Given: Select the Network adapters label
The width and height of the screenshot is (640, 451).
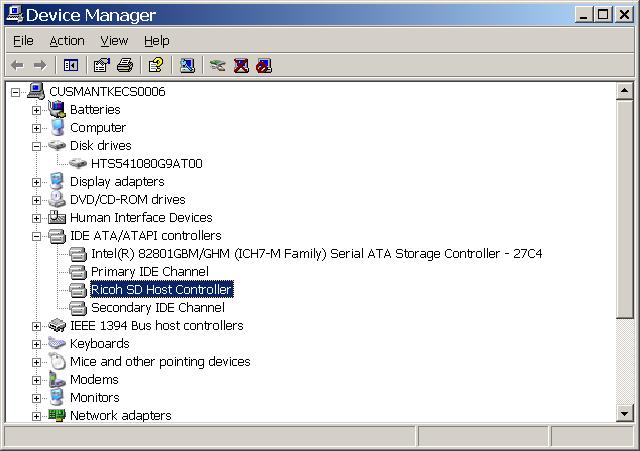Looking at the screenshot, I should pos(121,415).
